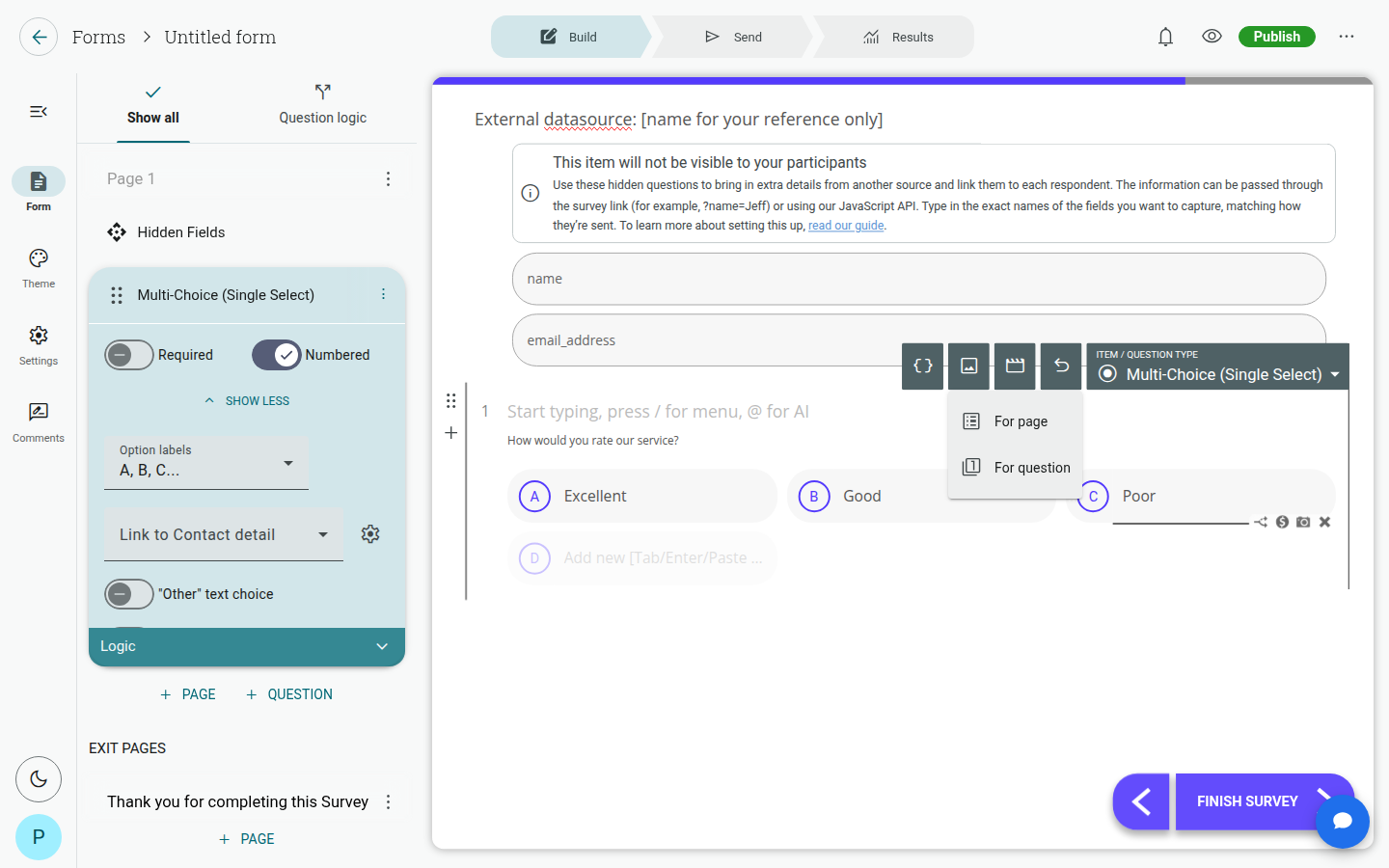
Task: Open the profile avatar labeled P
Action: 39,837
